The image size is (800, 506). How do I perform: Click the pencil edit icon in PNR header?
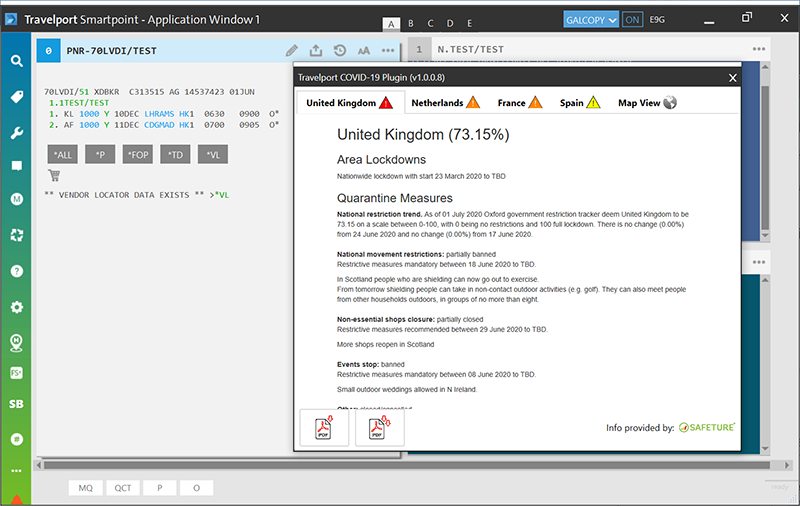[x=291, y=50]
